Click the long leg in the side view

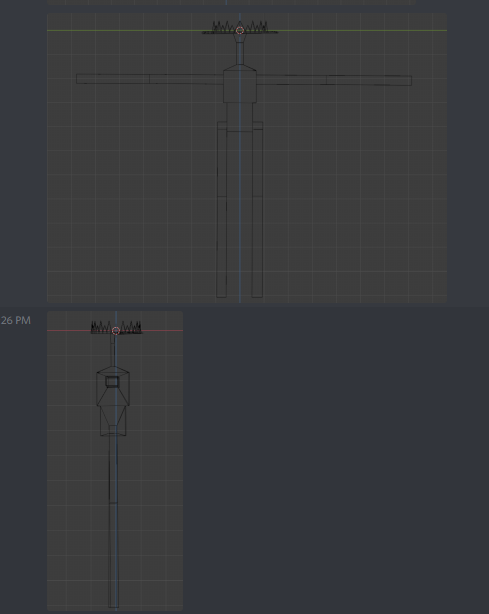[113, 521]
